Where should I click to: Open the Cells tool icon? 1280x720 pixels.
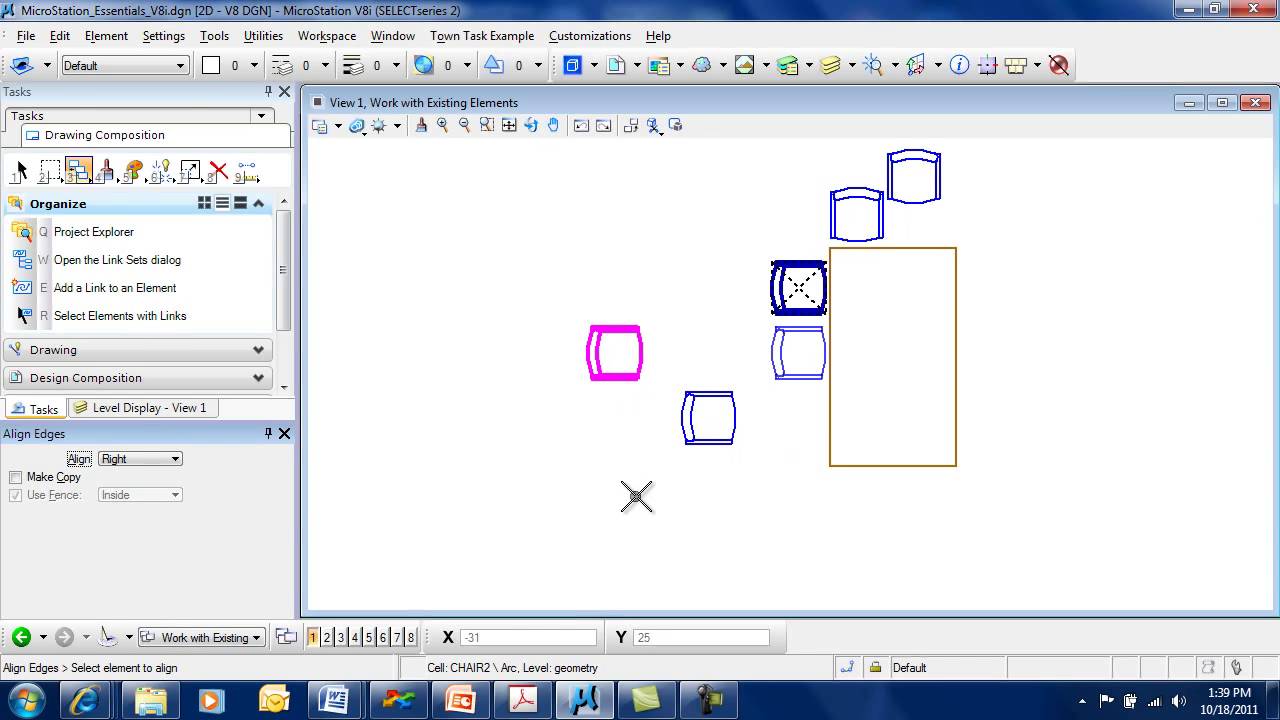pyautogui.click(x=1016, y=65)
